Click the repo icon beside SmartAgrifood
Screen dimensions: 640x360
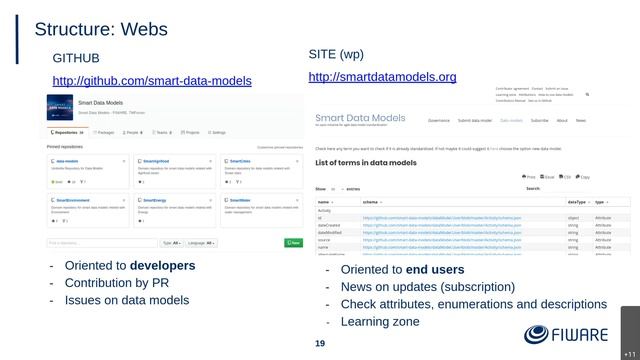(140, 161)
